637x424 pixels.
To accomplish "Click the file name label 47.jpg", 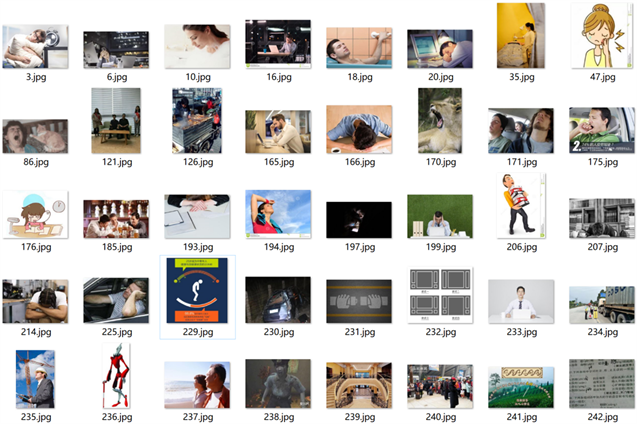I will click(x=602, y=77).
